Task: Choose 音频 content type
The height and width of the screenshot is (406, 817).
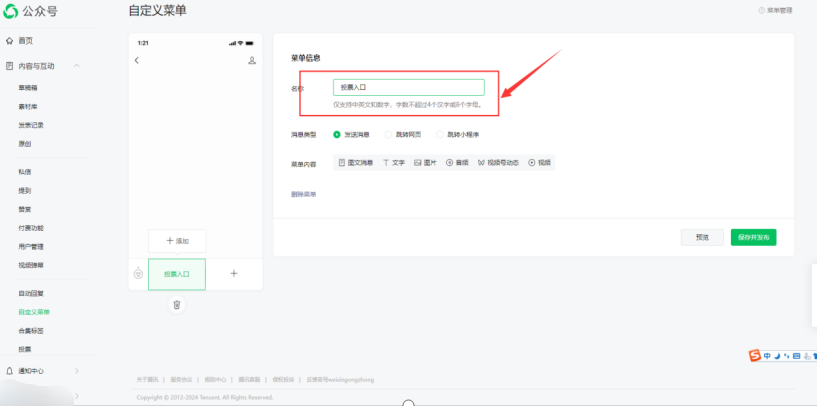Action: (457, 163)
